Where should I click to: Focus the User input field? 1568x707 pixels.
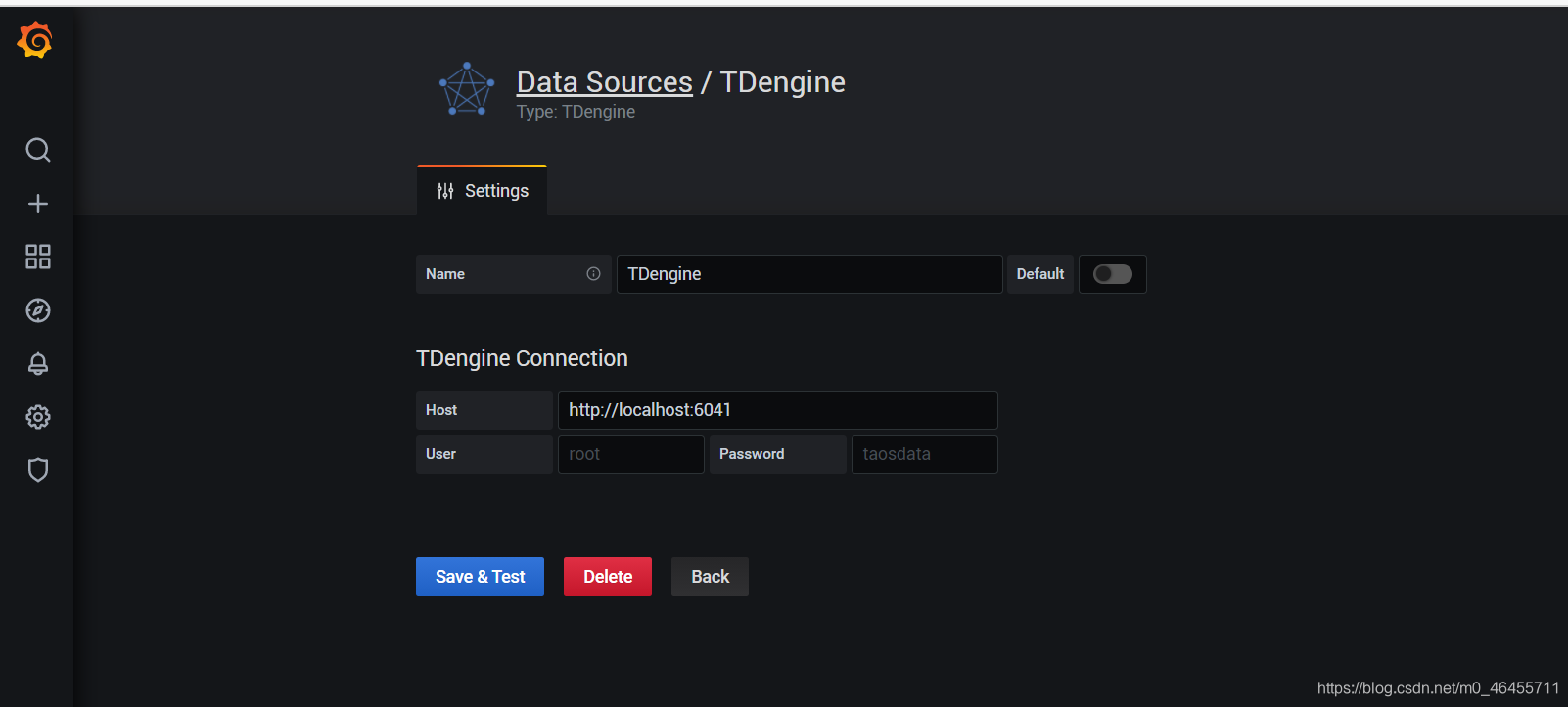point(631,454)
